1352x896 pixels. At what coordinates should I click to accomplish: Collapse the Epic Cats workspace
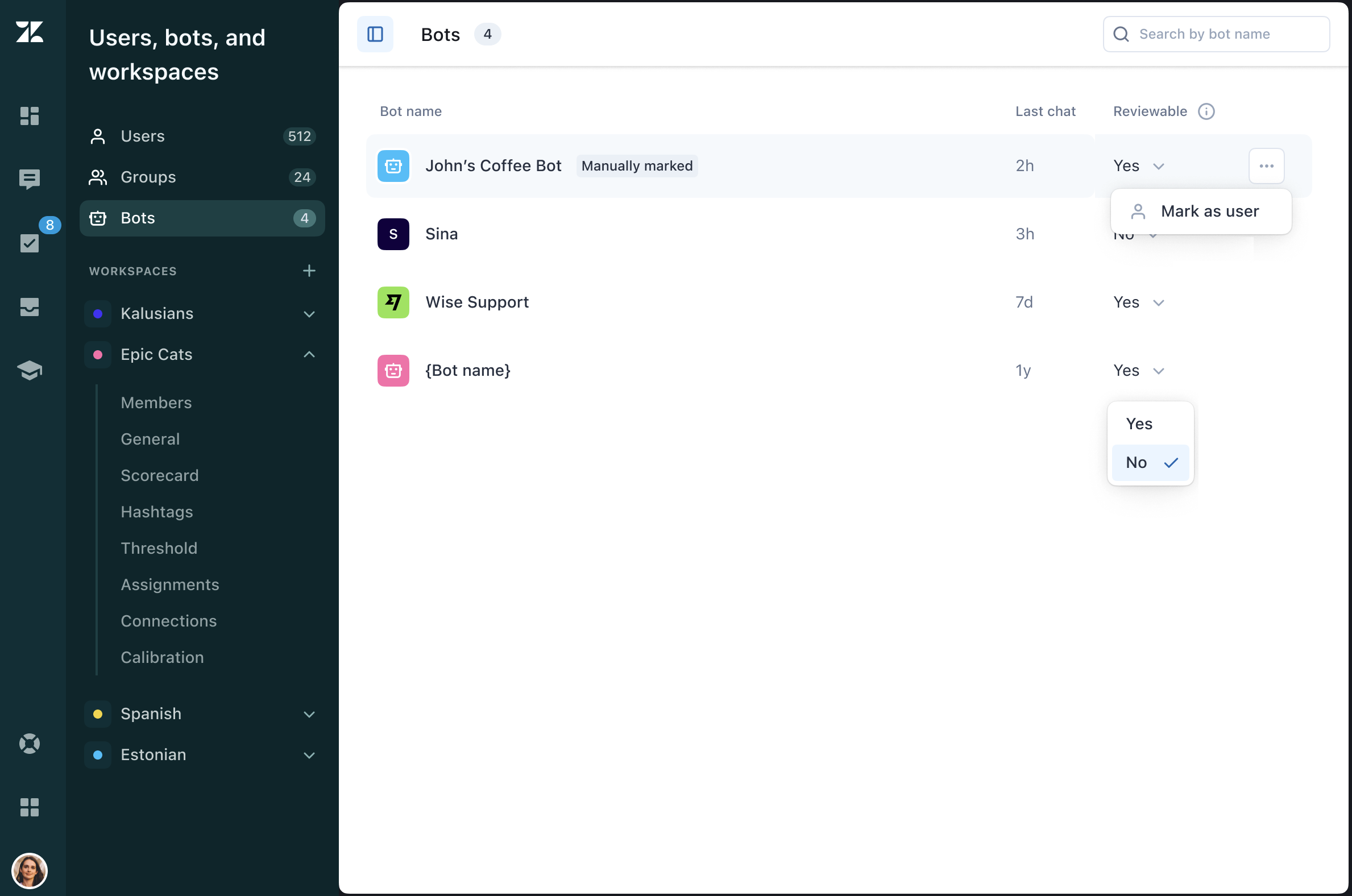click(309, 354)
